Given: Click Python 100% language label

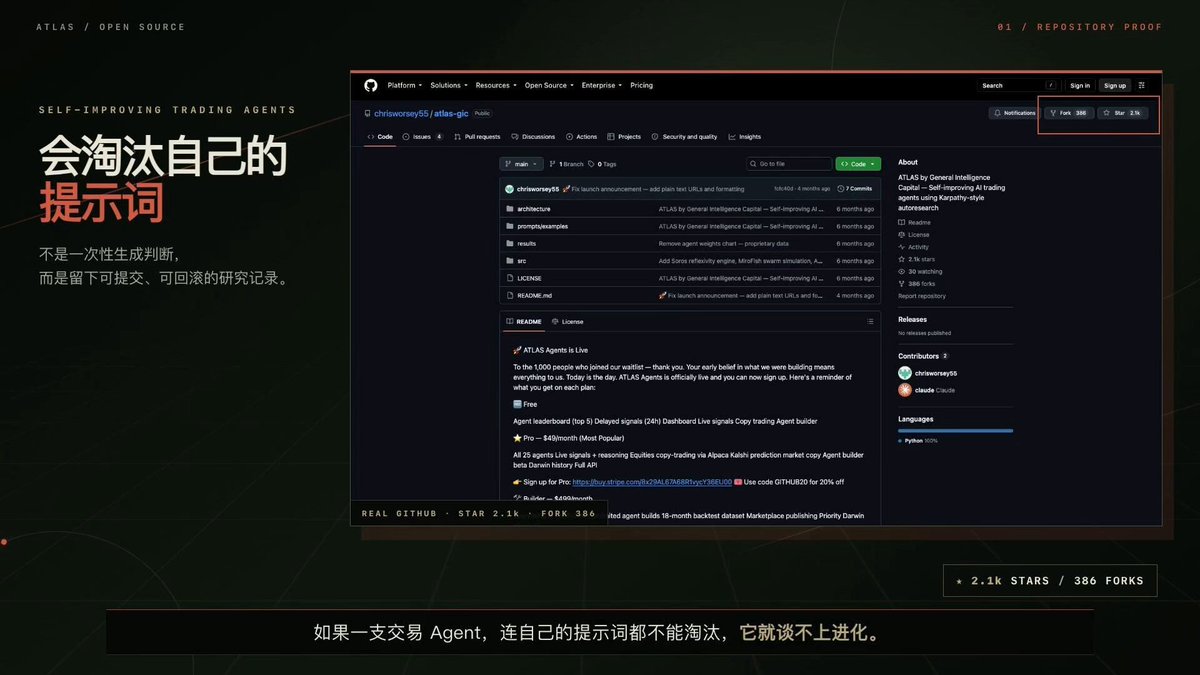Looking at the screenshot, I should point(920,440).
